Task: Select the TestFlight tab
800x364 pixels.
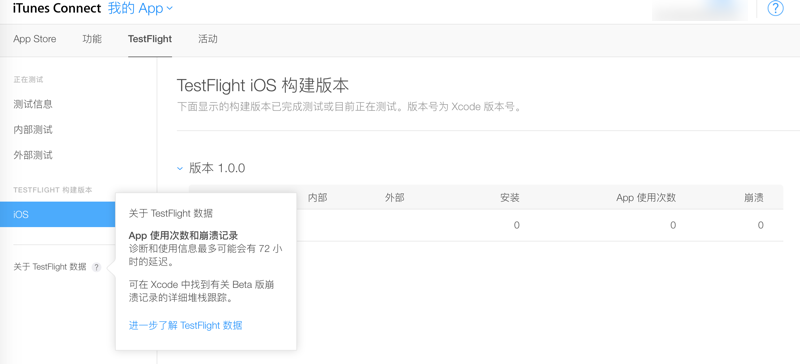Action: (149, 39)
